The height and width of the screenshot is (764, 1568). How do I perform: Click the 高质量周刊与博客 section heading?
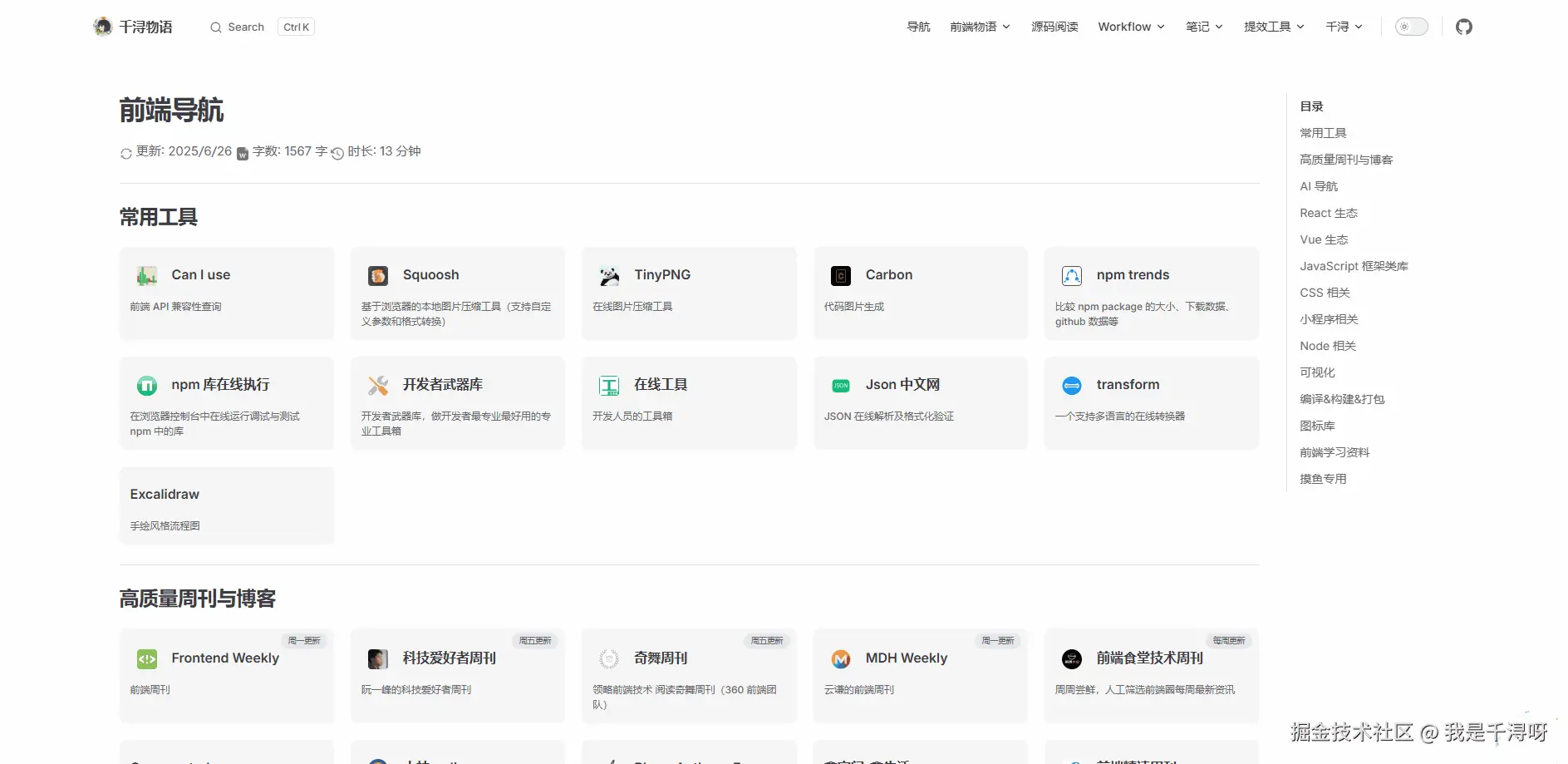(x=198, y=599)
